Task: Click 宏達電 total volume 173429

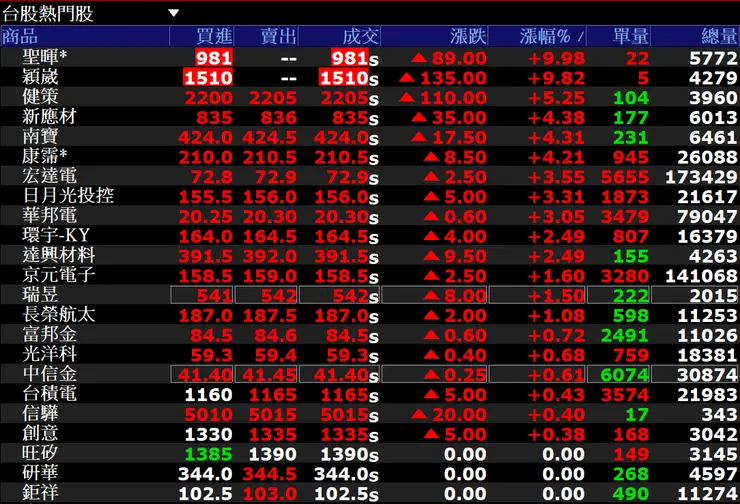Action: tap(701, 177)
